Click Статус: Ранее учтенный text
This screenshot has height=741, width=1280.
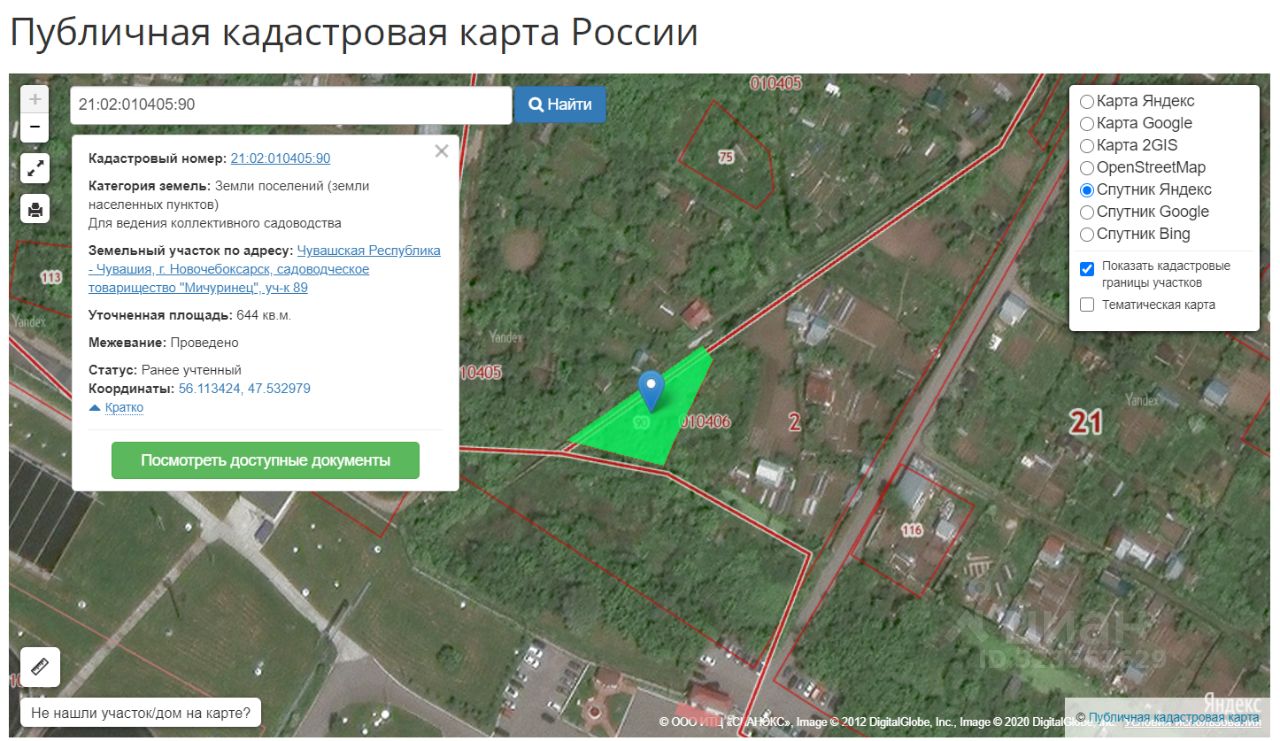(165, 370)
